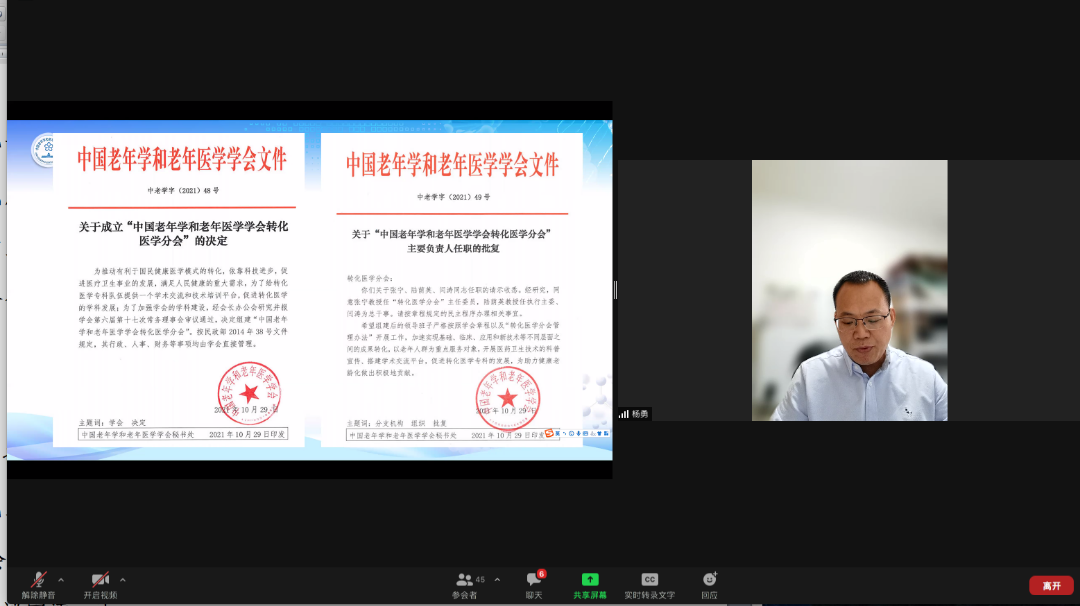
Task: Leave the meeting with 离开 button
Action: 1051,585
